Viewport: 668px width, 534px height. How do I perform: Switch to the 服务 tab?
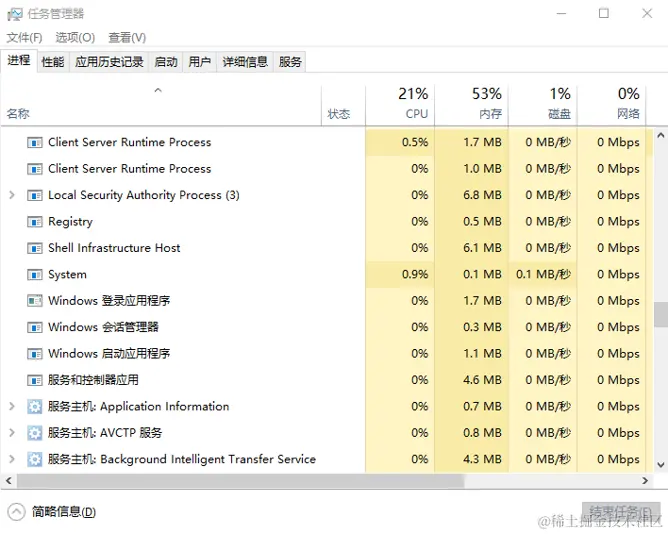[290, 62]
